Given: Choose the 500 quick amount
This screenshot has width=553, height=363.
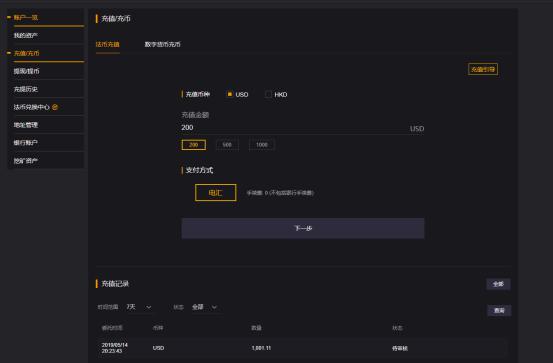Looking at the screenshot, I should point(227,145).
